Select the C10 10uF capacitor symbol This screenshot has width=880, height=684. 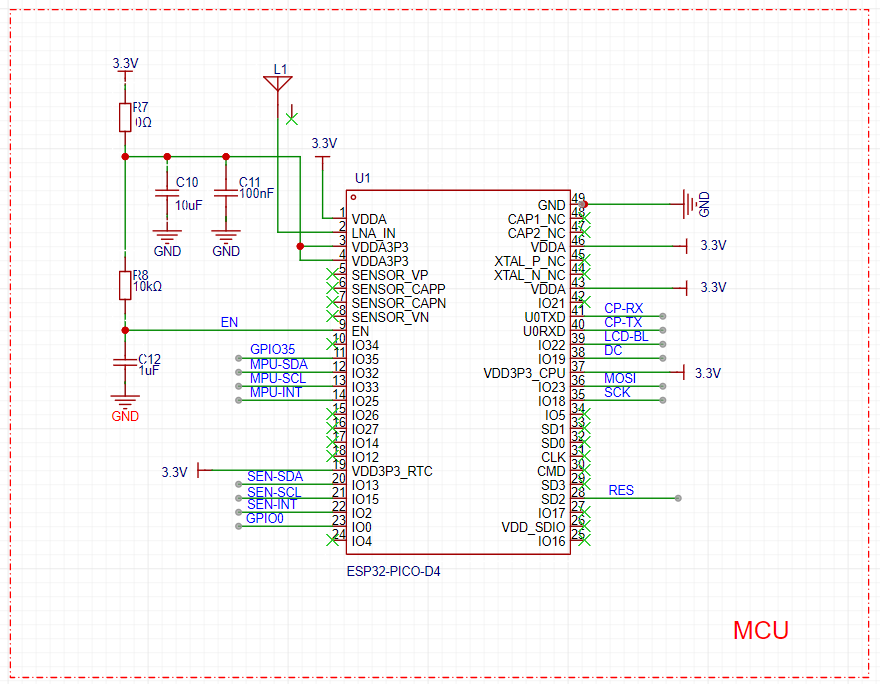coord(167,193)
